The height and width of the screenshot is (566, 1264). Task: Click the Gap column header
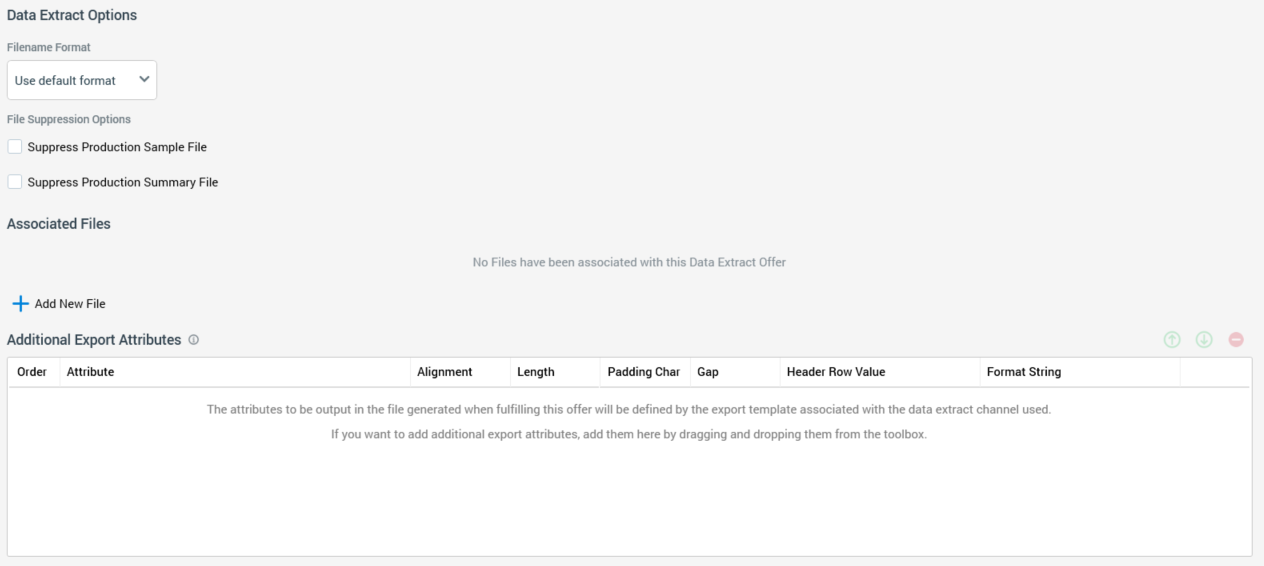pos(707,372)
